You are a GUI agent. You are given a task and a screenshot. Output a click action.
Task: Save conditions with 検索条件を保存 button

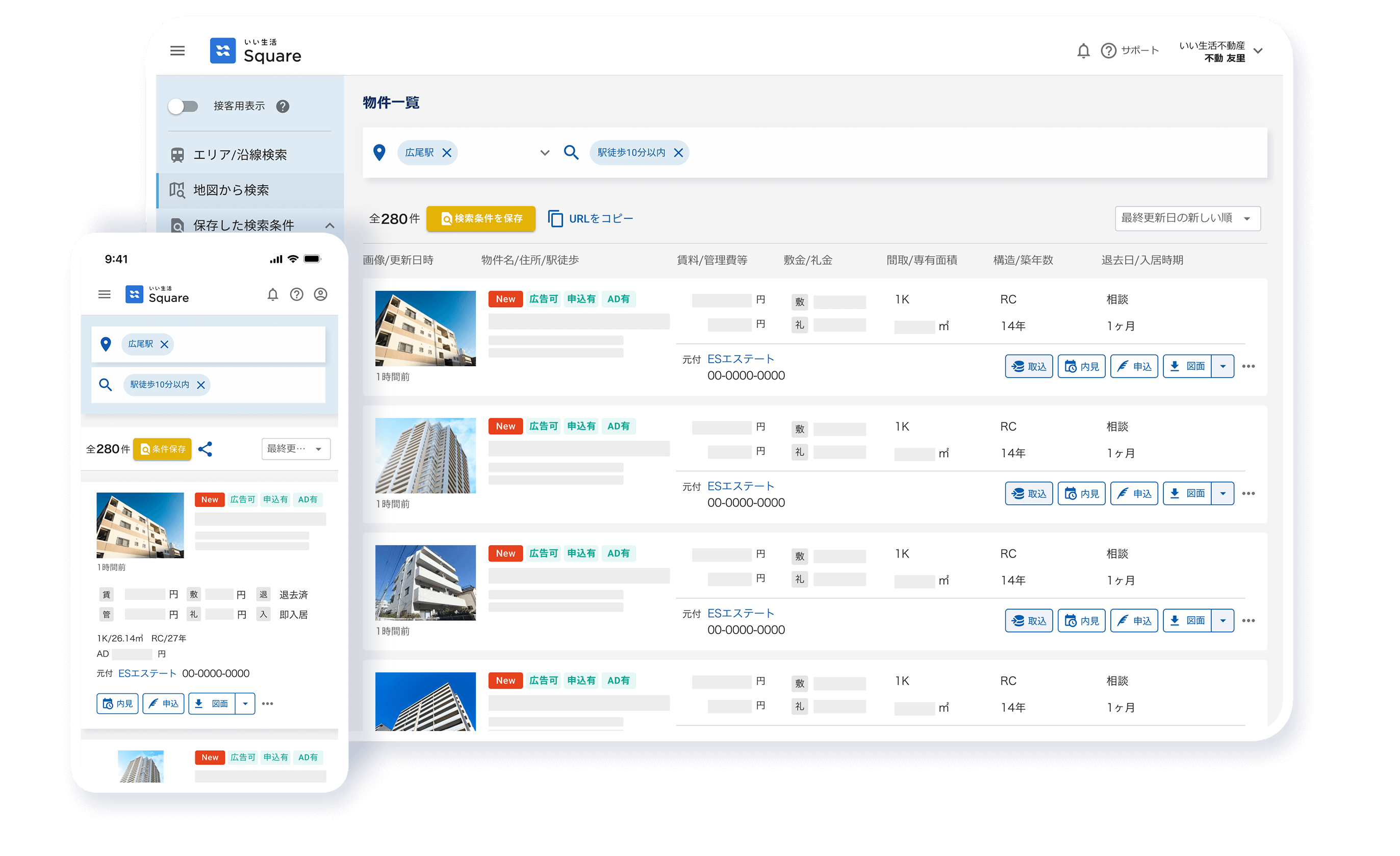coord(480,219)
